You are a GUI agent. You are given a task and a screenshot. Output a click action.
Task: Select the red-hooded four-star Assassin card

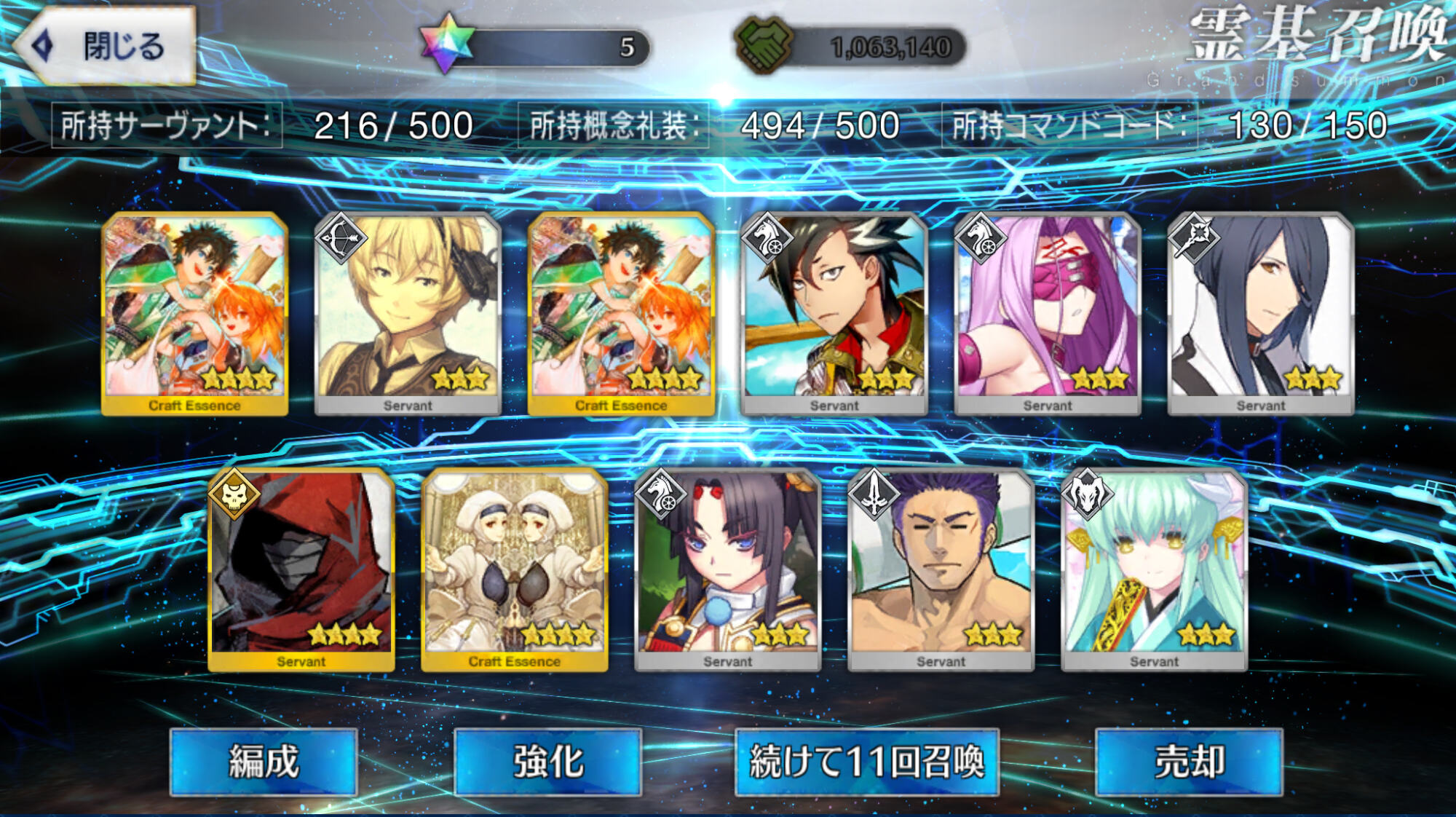(301, 570)
